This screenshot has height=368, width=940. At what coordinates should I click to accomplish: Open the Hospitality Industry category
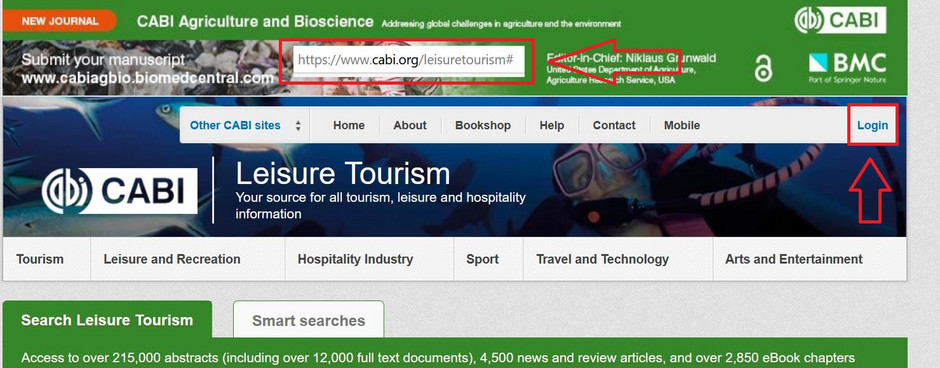369,259
